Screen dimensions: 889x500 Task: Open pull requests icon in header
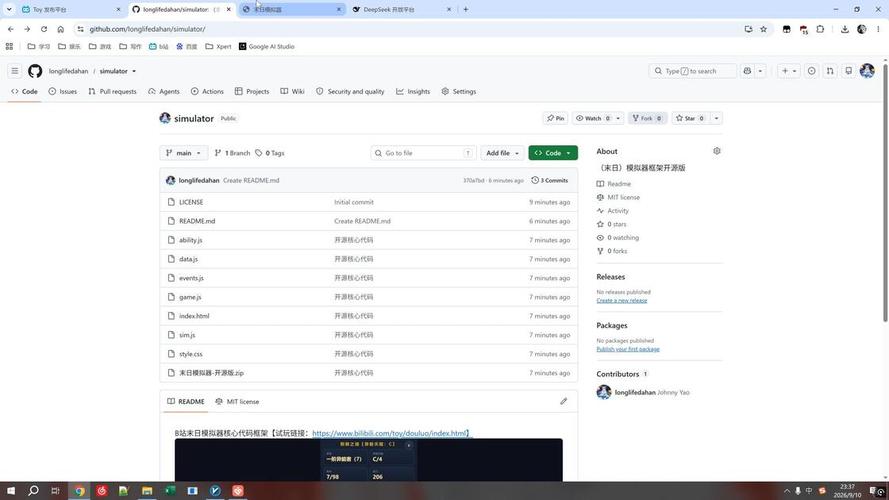tap(830, 71)
